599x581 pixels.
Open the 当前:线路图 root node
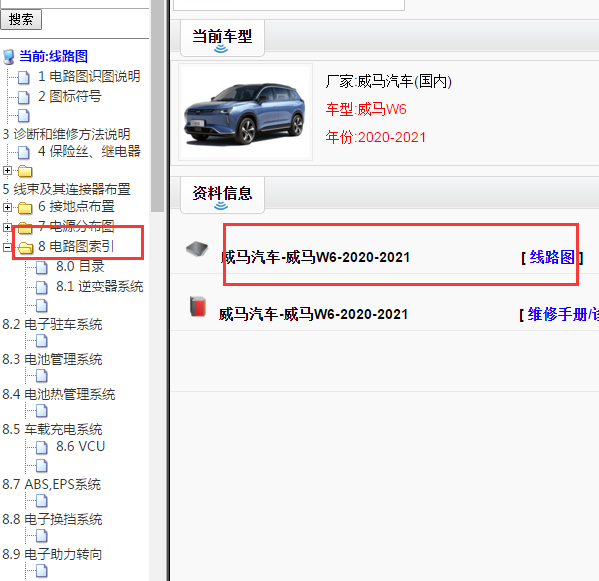click(53, 56)
